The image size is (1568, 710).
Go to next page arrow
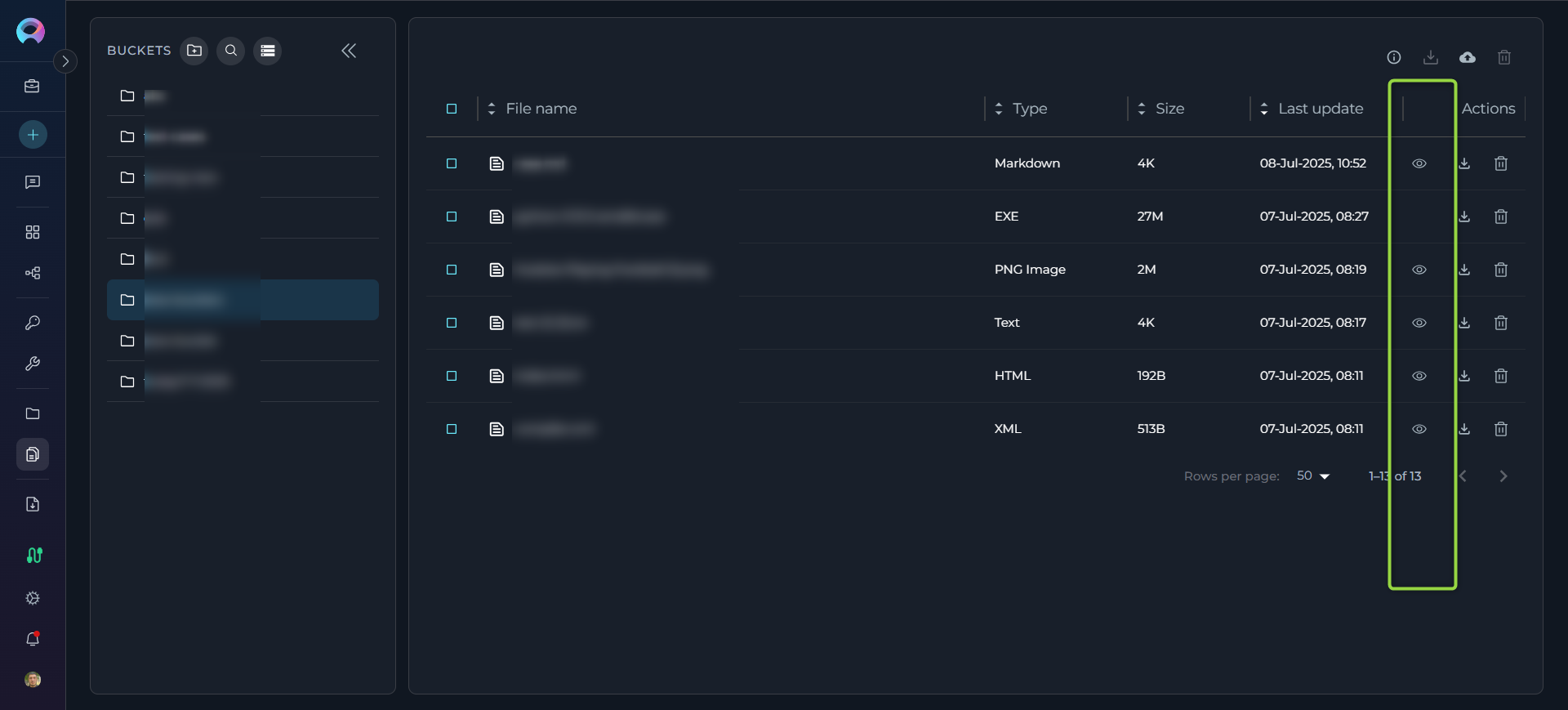pos(1503,476)
